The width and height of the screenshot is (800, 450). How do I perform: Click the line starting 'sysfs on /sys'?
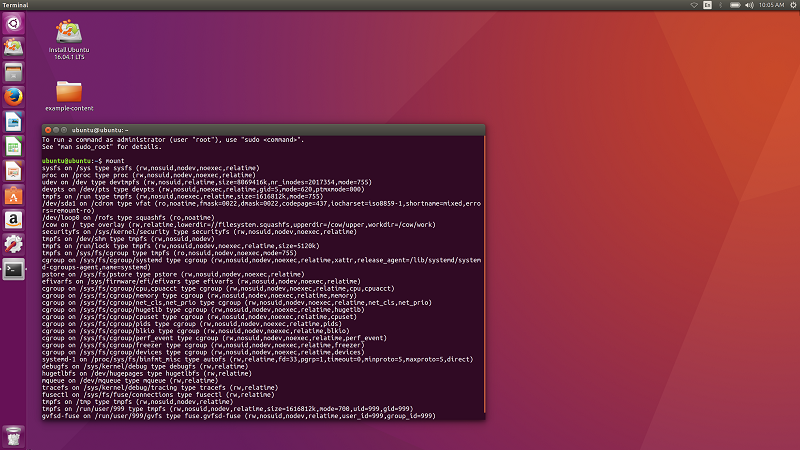(151, 168)
